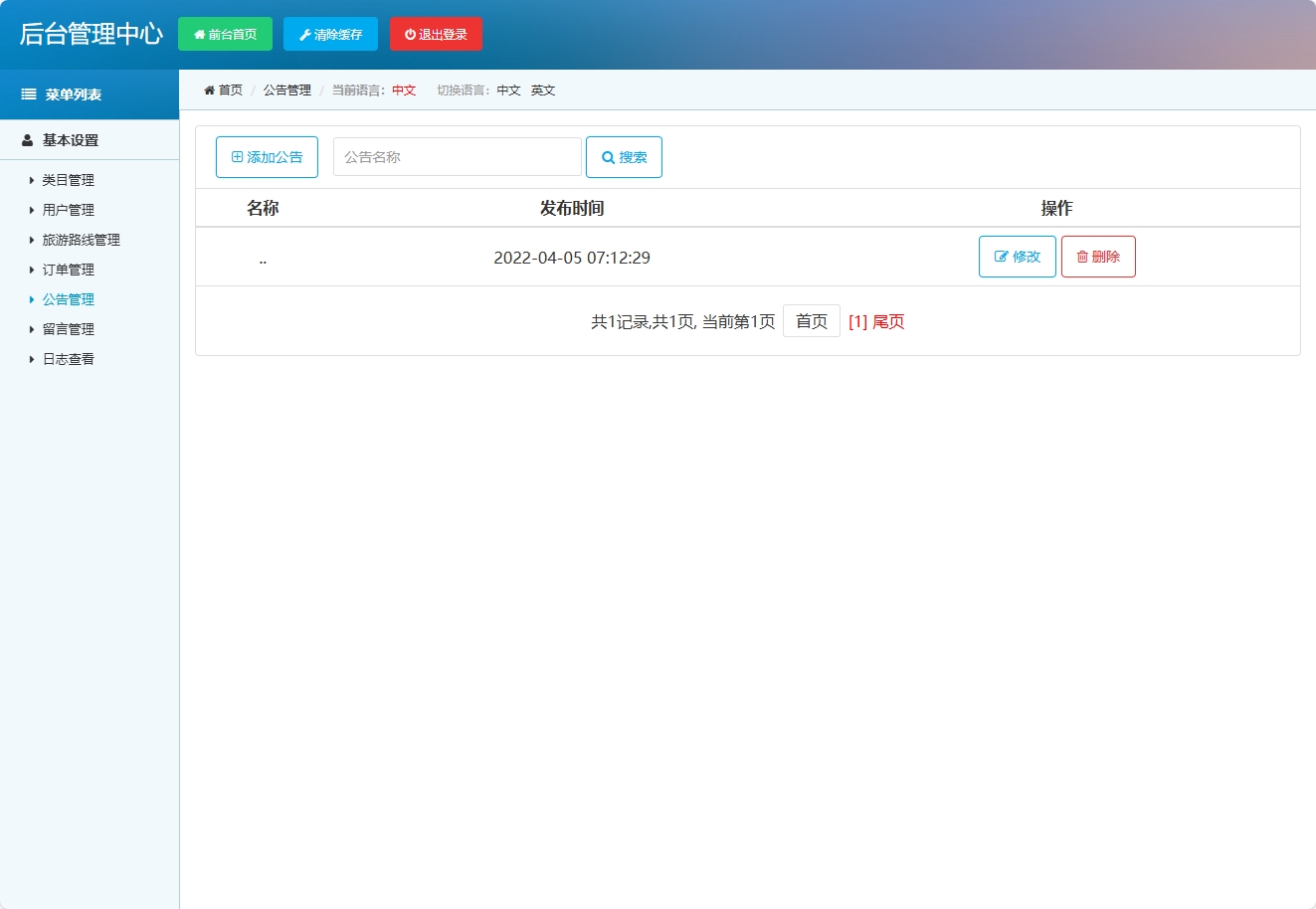This screenshot has height=909, width=1316.
Task: Click the hamburger icon beside 菜单列表
Action: pos(27,93)
